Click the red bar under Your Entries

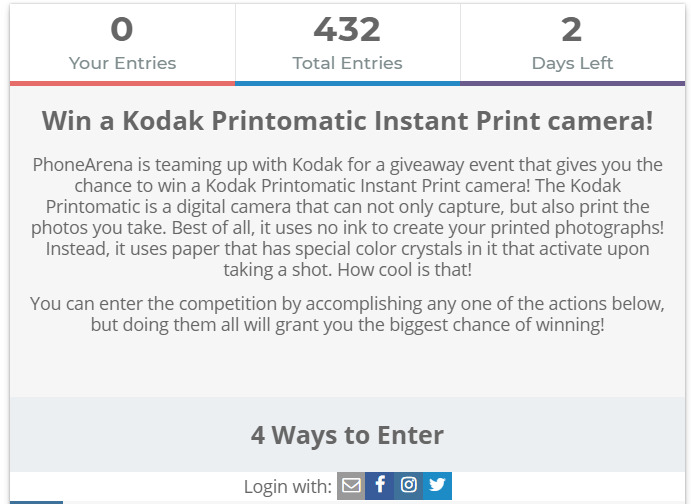[x=123, y=83]
